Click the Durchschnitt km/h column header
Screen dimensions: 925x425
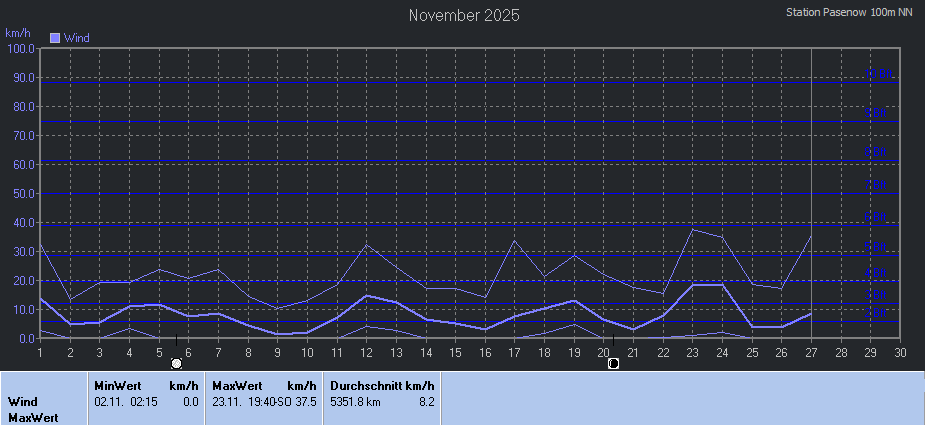click(382, 385)
